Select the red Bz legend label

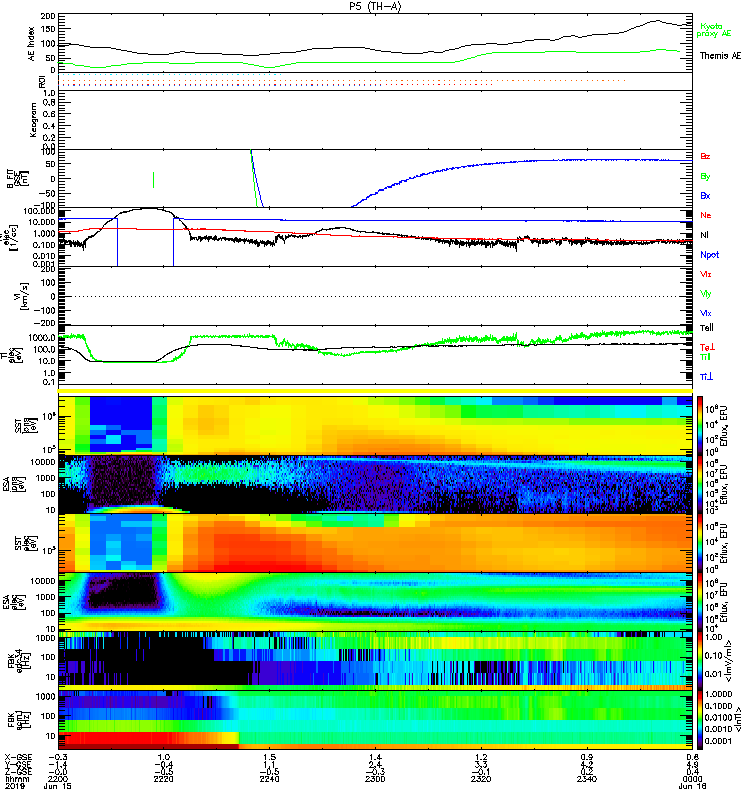coord(705,156)
